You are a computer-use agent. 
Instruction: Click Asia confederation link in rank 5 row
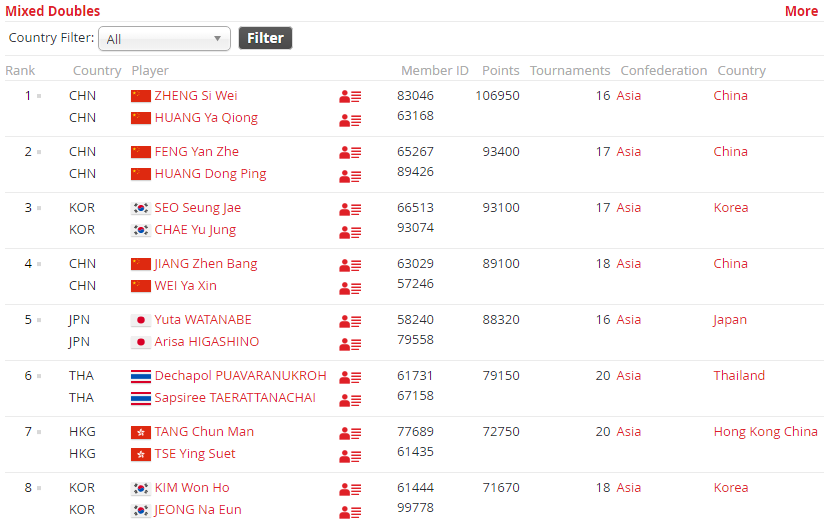click(628, 320)
